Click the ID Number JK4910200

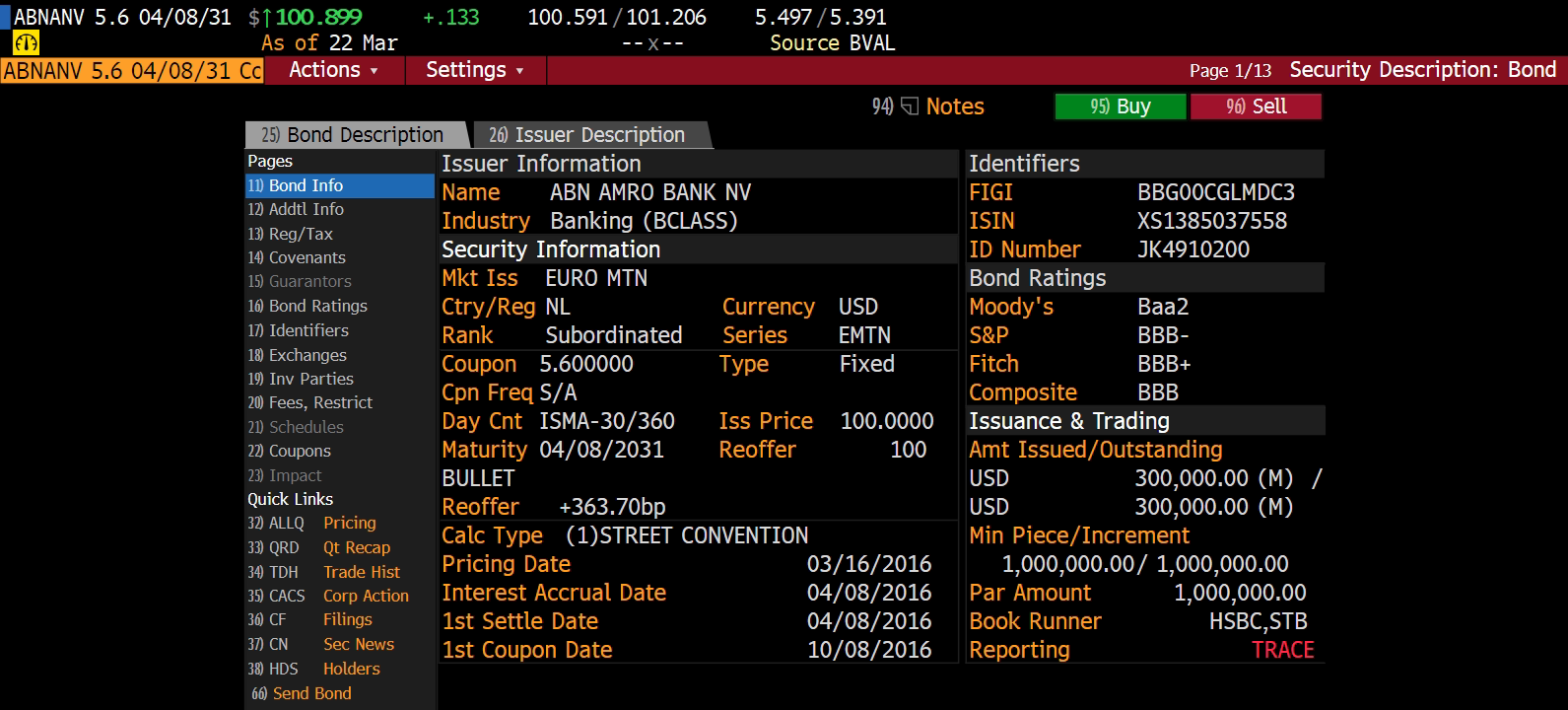pos(1193,249)
